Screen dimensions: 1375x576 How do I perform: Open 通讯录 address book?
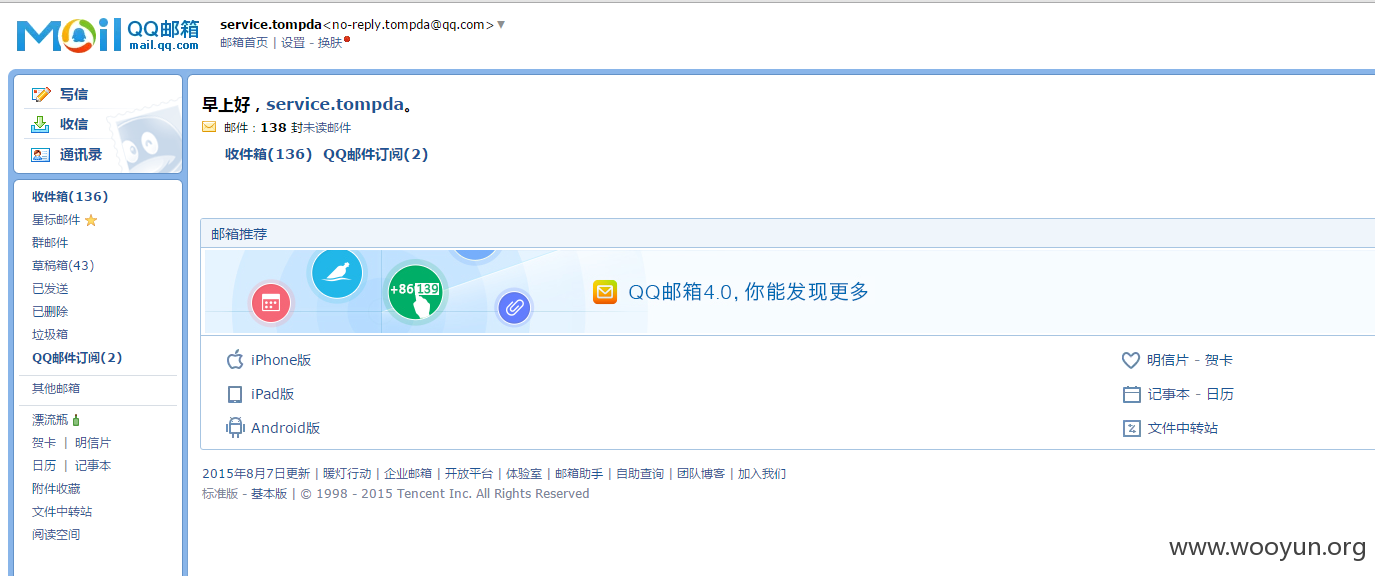81,155
